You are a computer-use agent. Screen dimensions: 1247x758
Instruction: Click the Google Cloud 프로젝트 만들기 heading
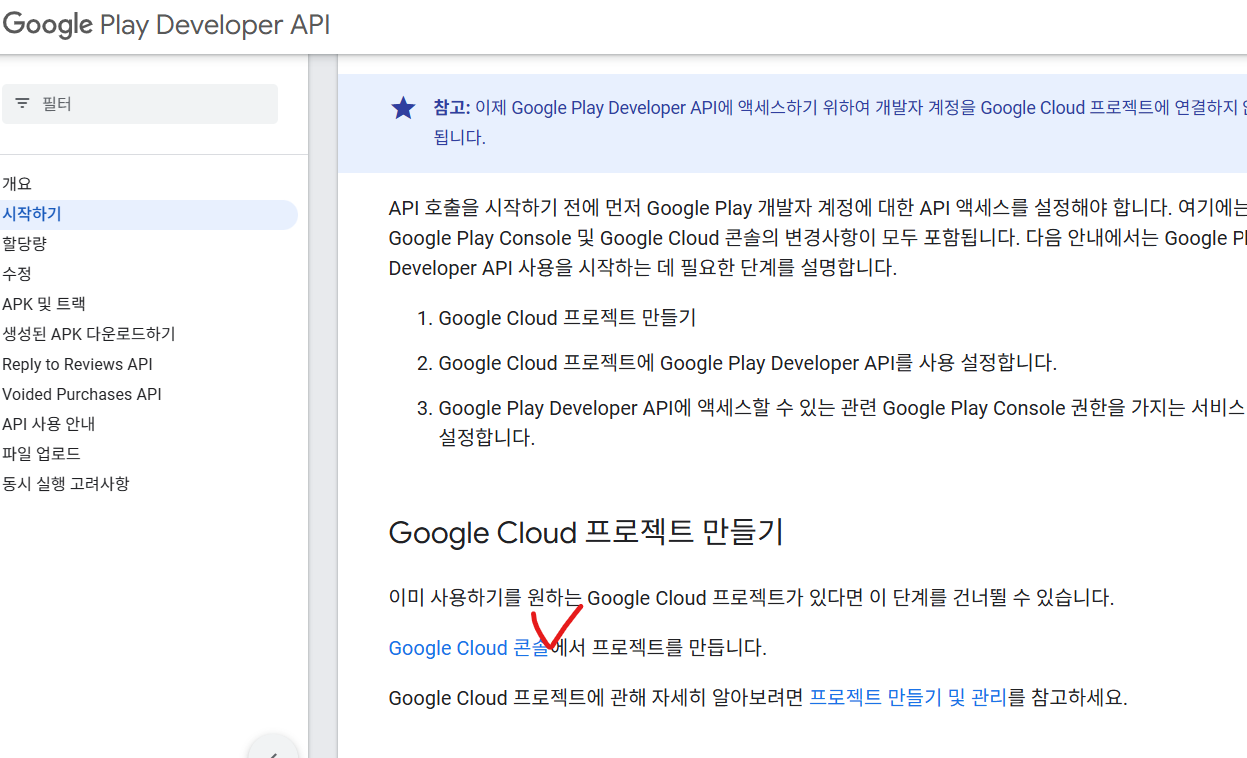tap(586, 532)
